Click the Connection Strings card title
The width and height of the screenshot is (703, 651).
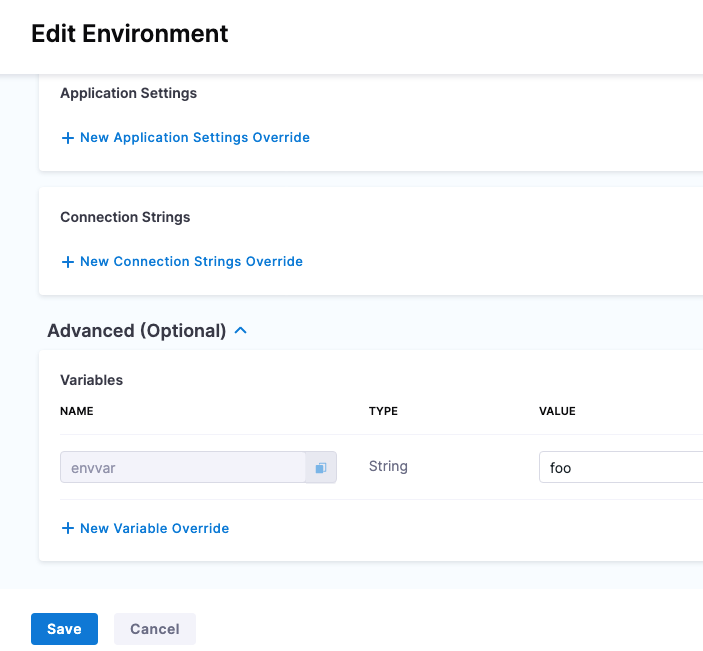point(125,217)
